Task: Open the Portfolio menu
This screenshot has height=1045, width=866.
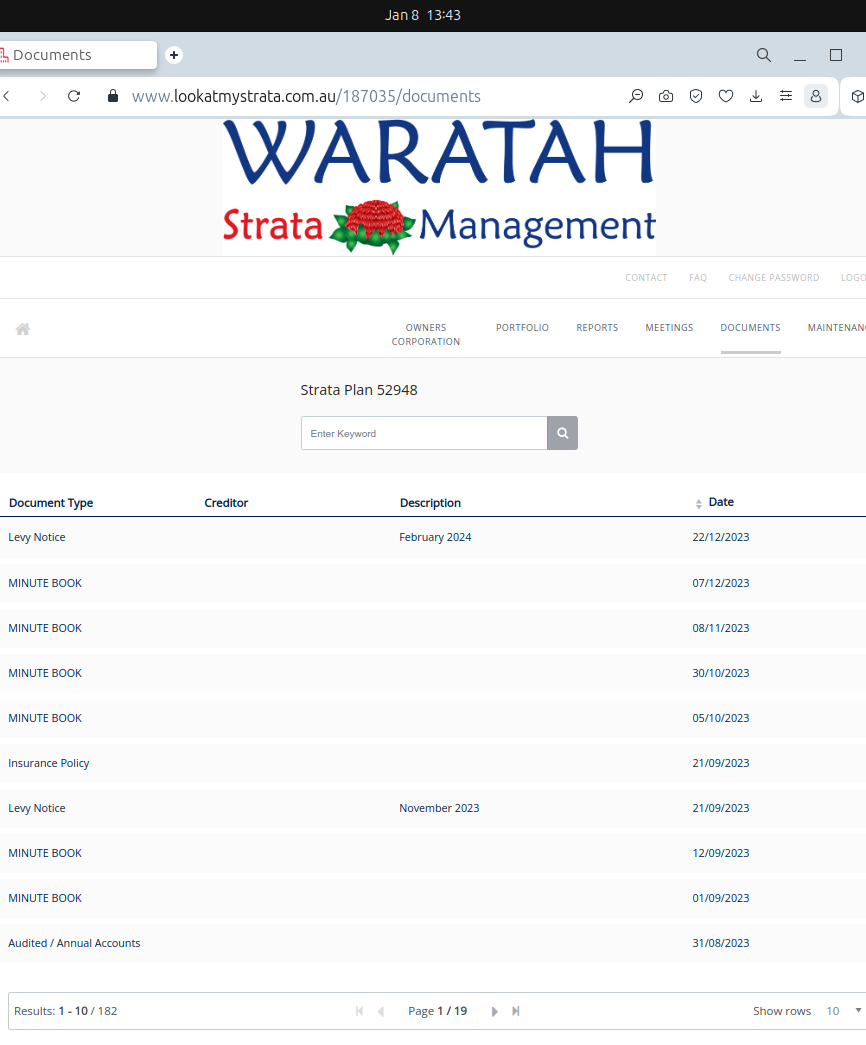Action: pos(522,328)
